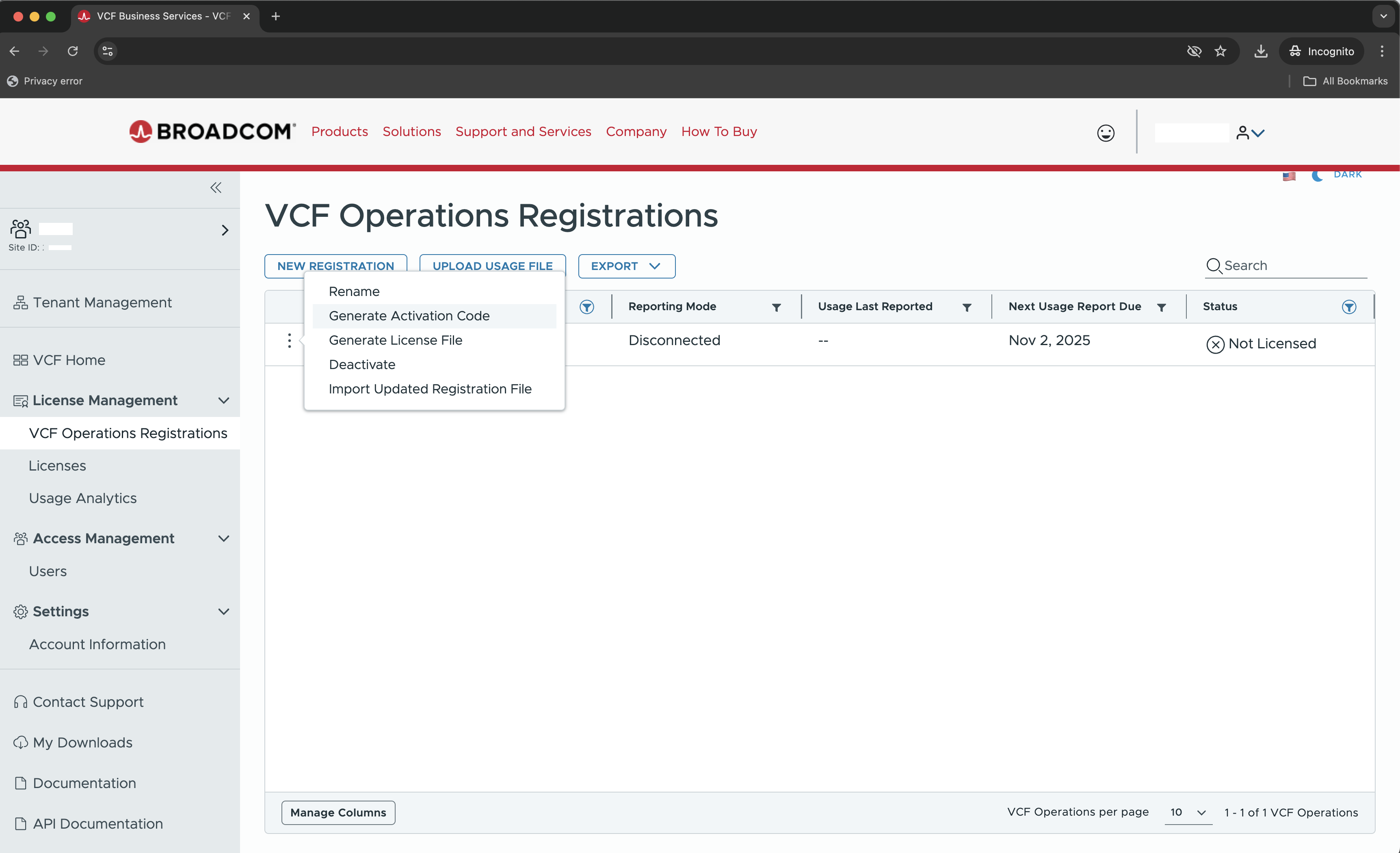
Task: Click the Manage Columns button
Action: (x=338, y=812)
